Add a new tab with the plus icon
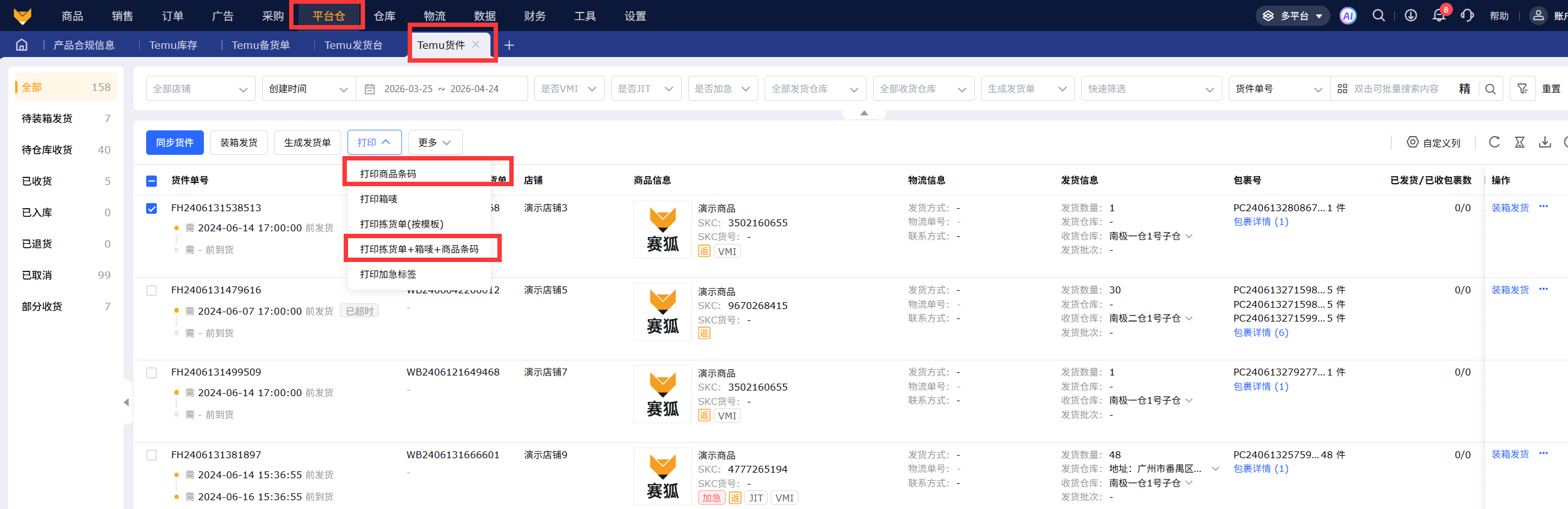 [509, 45]
